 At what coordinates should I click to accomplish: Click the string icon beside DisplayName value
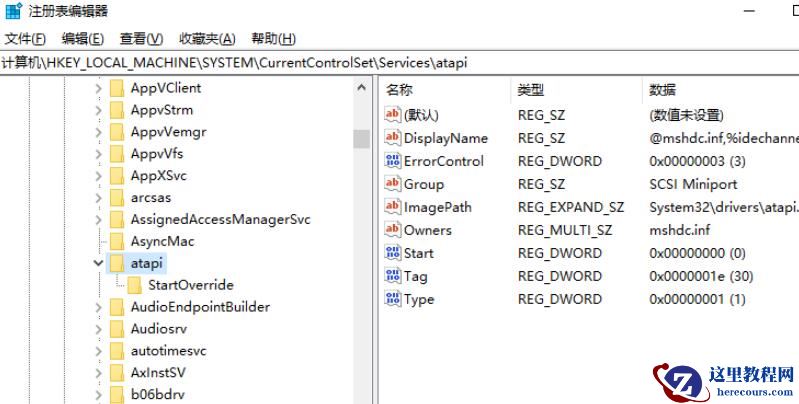pyautogui.click(x=392, y=138)
